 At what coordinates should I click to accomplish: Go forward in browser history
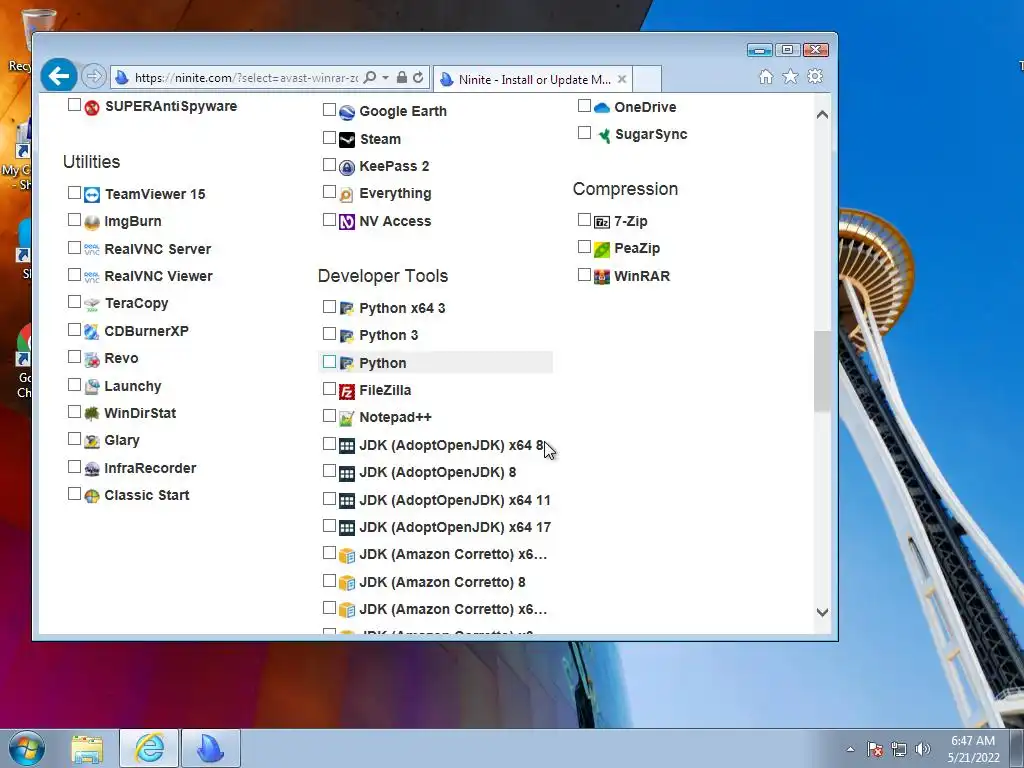click(94, 77)
